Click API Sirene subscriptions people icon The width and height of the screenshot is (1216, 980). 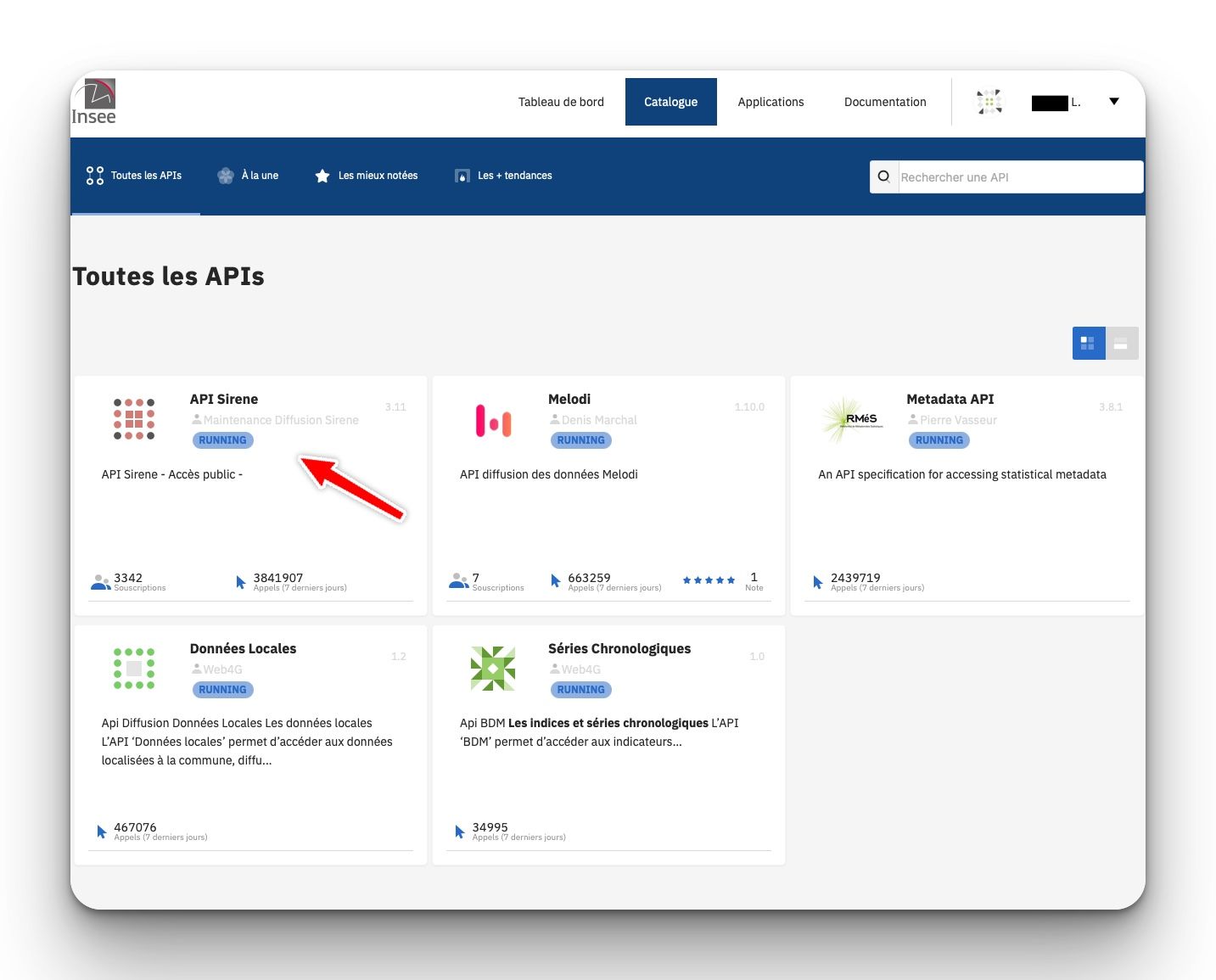point(101,582)
